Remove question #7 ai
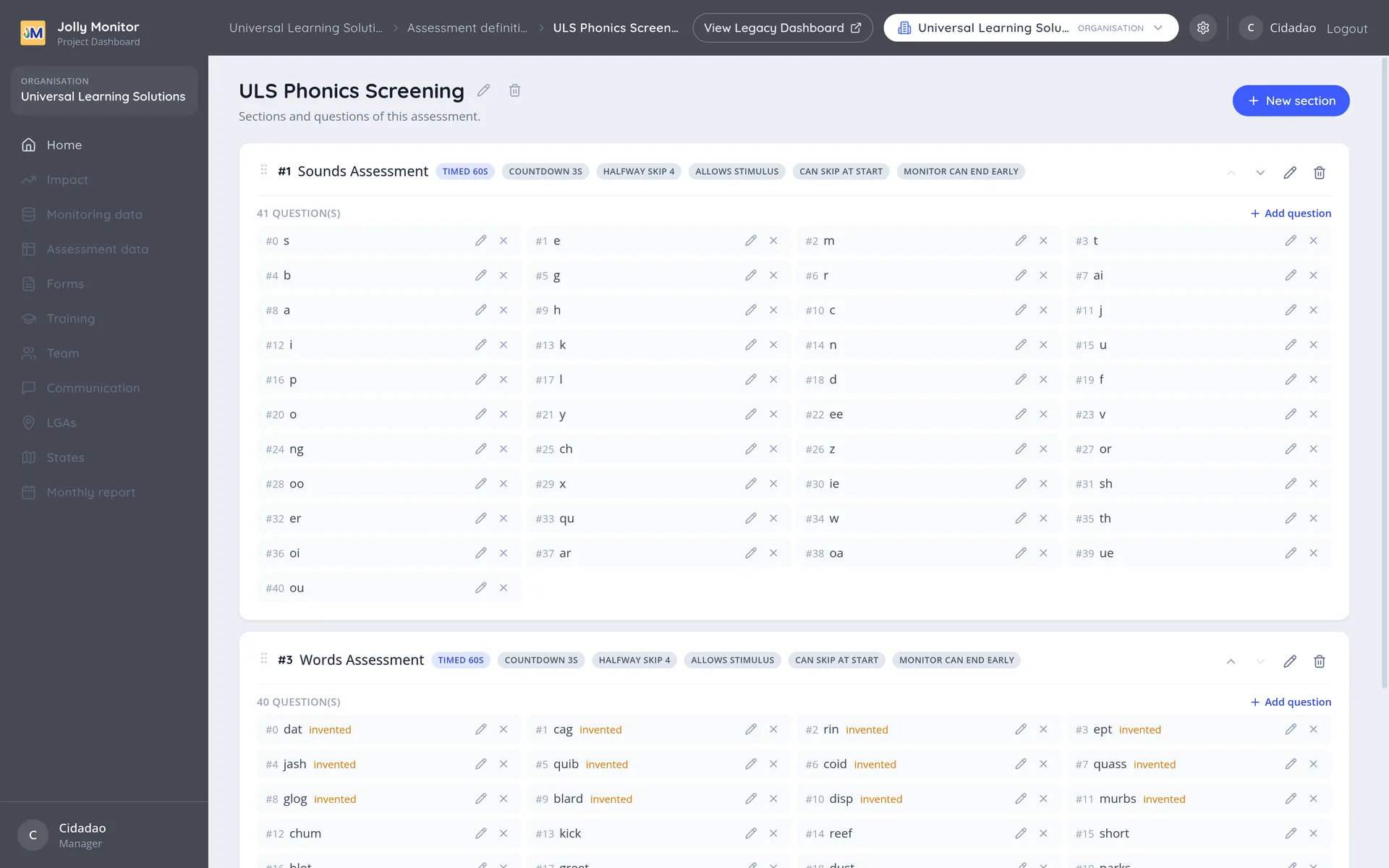 tap(1313, 276)
